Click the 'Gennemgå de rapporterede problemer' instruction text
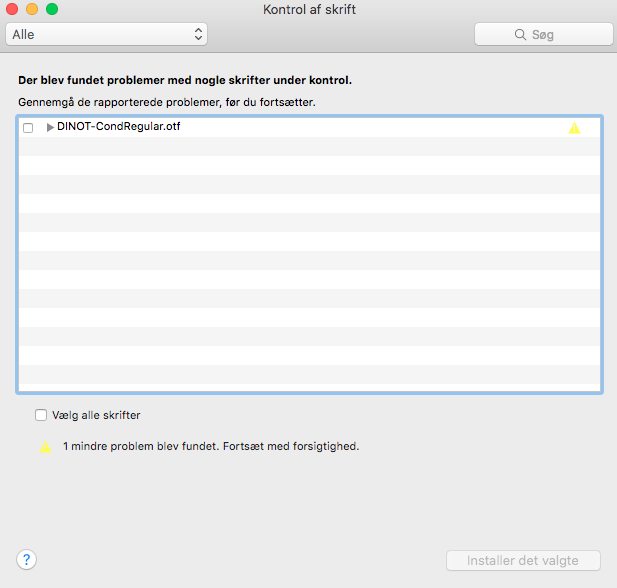Screen dimensions: 617x588 point(167,102)
